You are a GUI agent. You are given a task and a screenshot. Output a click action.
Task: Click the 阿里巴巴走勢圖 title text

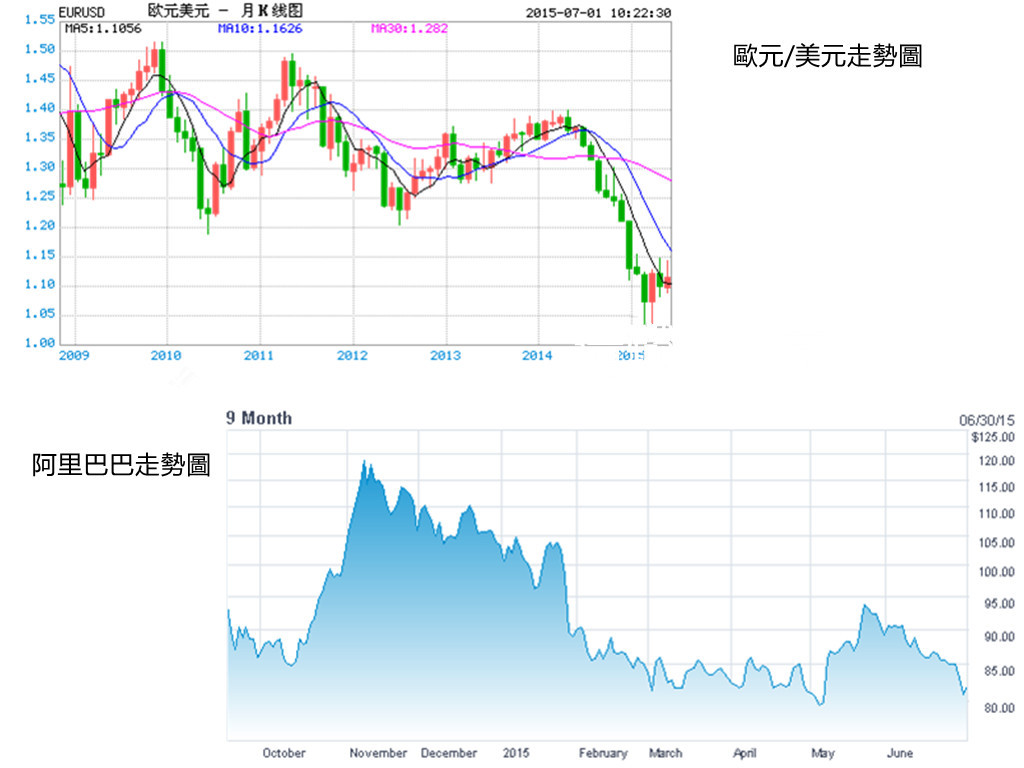[x=120, y=465]
